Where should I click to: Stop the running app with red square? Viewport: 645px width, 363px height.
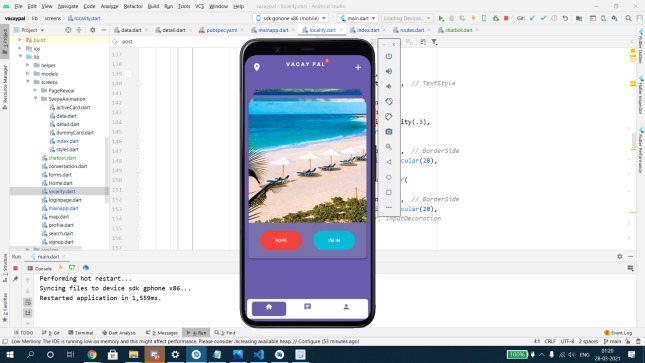[506, 19]
